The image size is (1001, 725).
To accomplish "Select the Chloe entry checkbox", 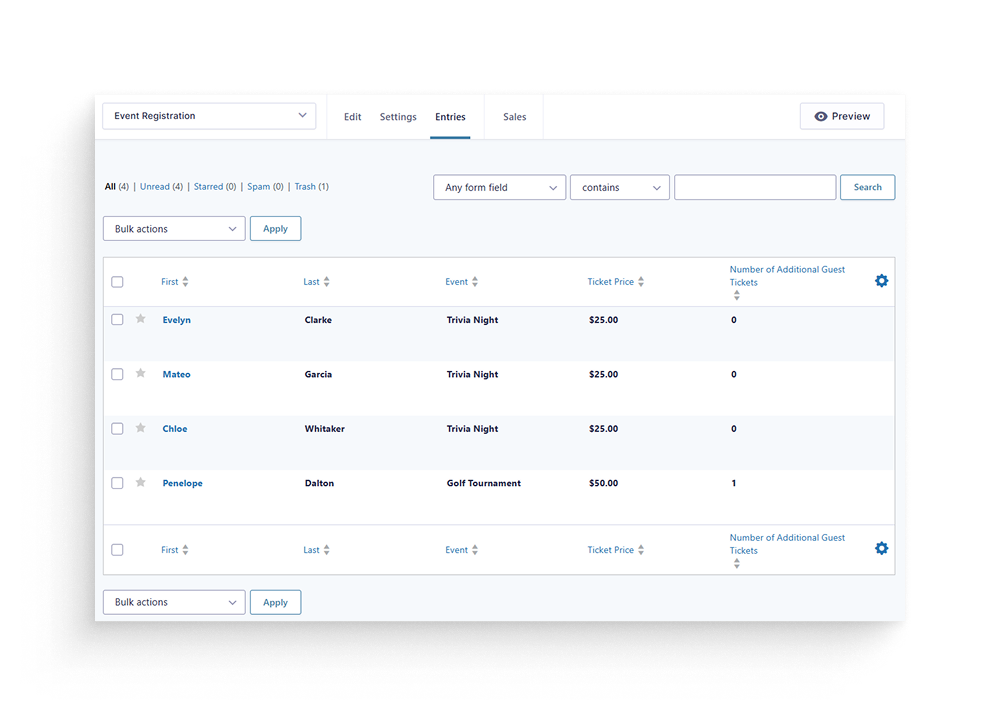I will (117, 428).
